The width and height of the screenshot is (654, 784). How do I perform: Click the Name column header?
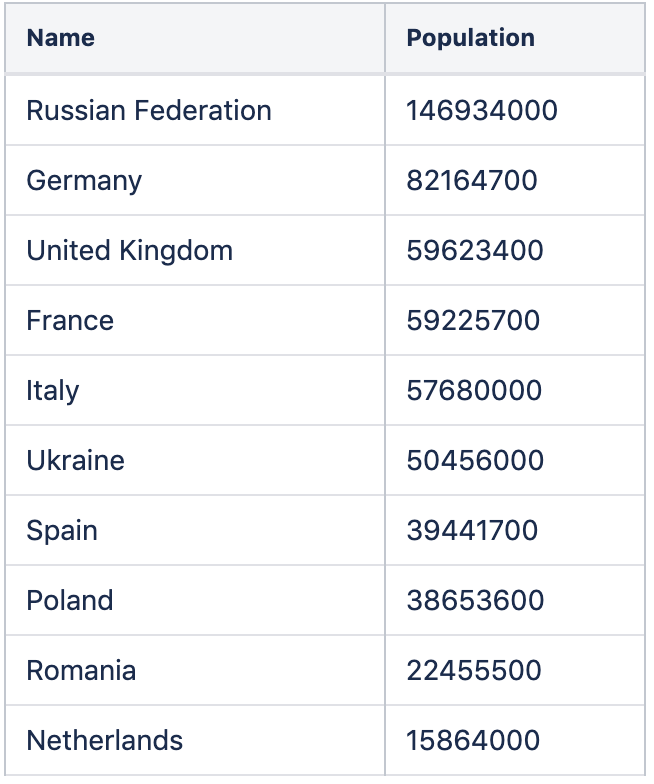pyautogui.click(x=61, y=38)
